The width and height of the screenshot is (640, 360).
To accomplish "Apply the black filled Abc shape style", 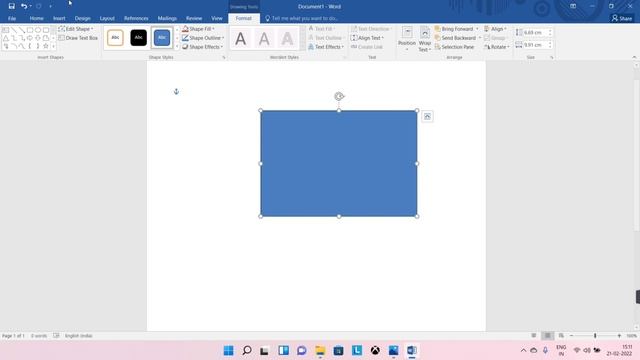I will [138, 38].
